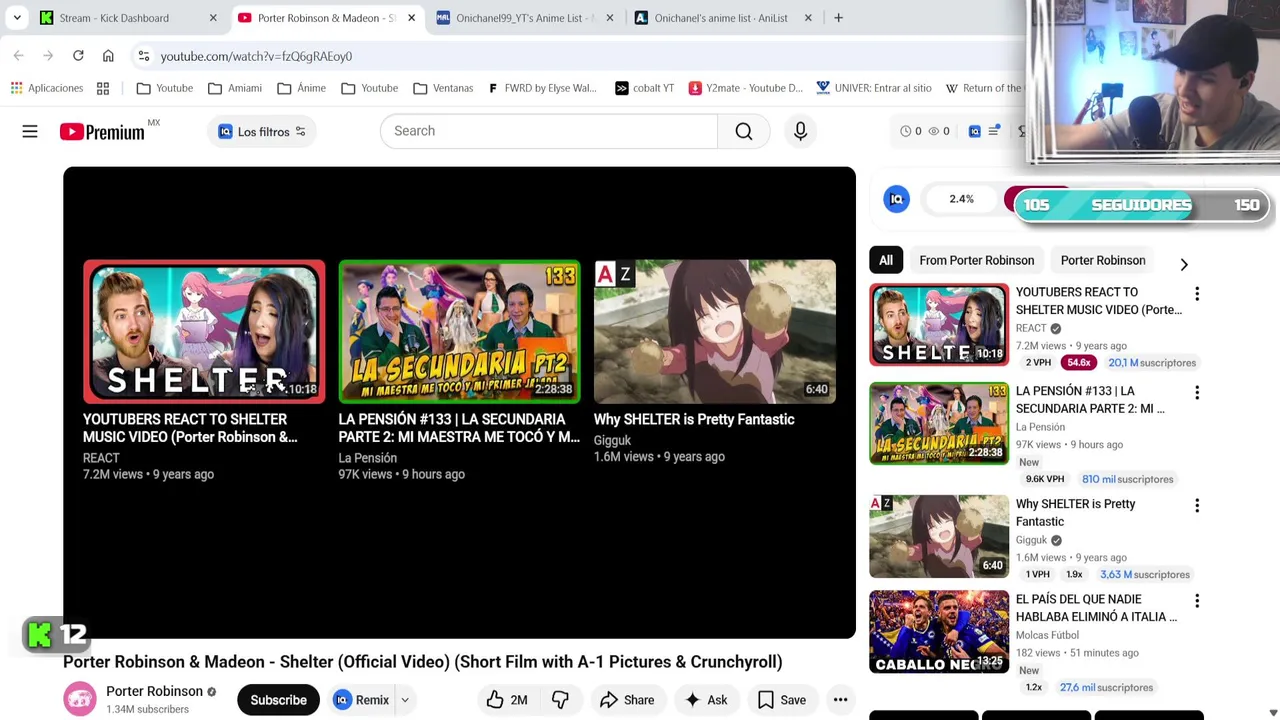Start voice search with microphone icon
This screenshot has width=1280, height=720.
pyautogui.click(x=800, y=131)
